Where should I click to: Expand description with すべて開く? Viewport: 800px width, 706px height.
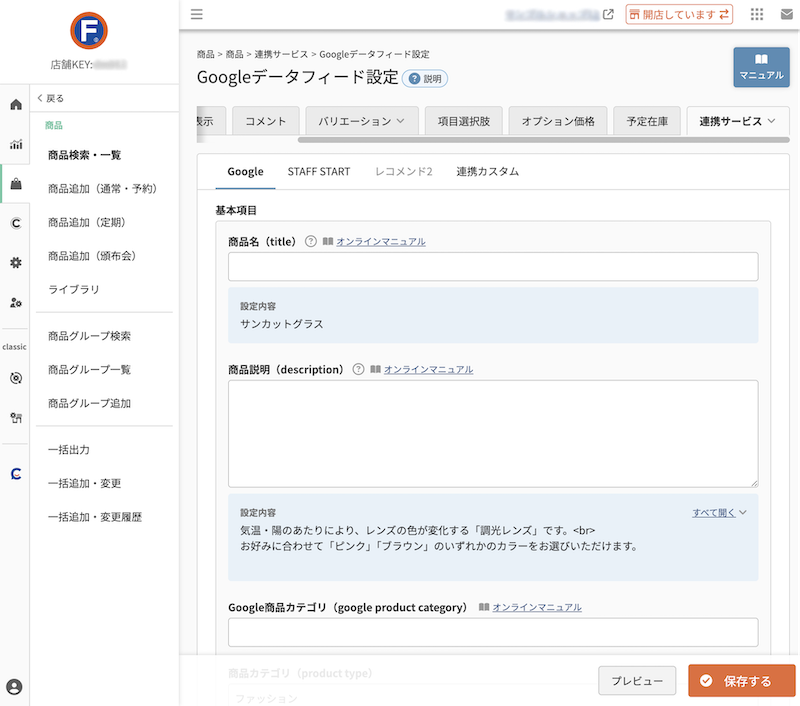[719, 513]
